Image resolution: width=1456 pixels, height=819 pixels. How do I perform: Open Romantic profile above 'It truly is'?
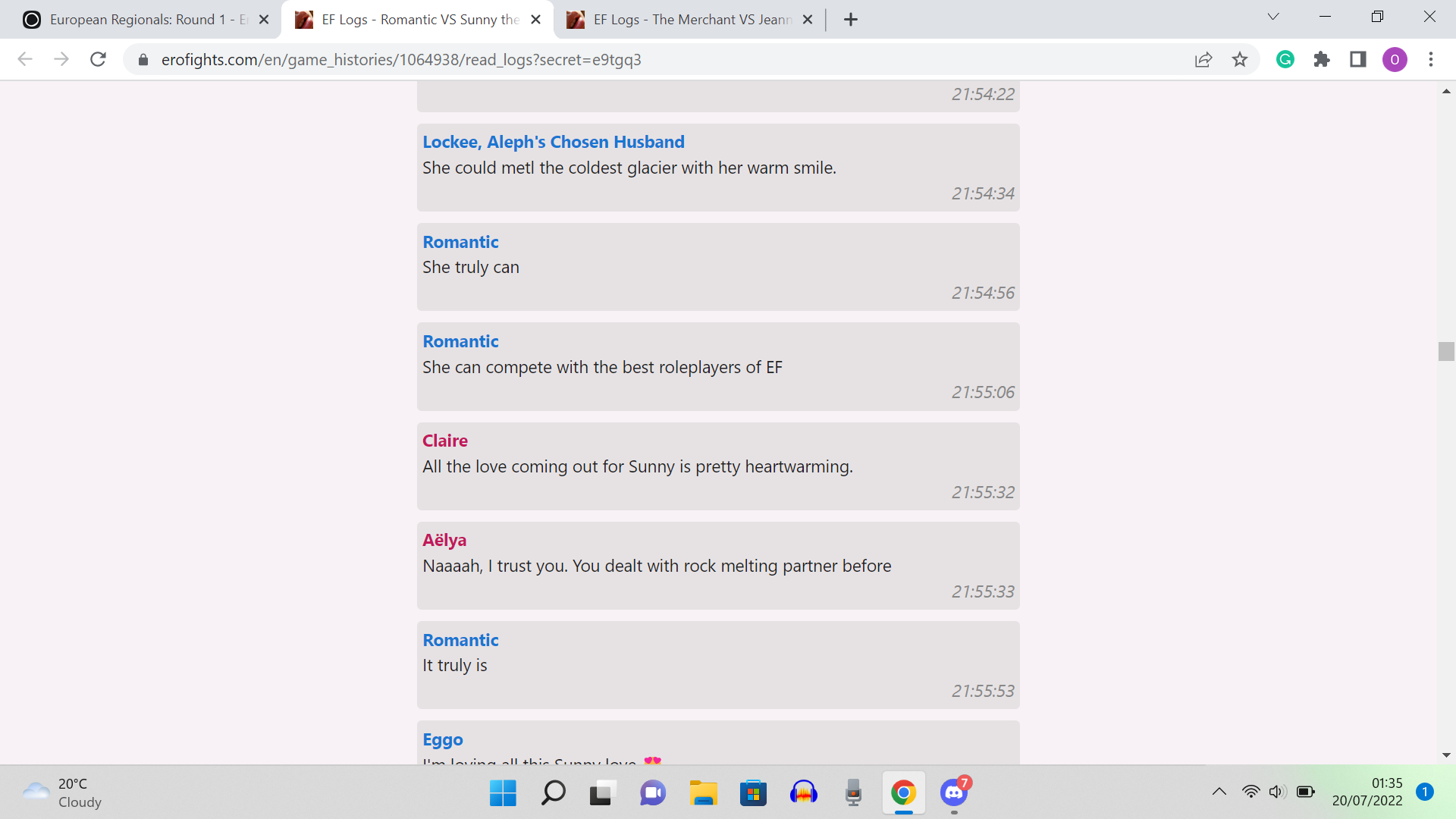pos(460,640)
